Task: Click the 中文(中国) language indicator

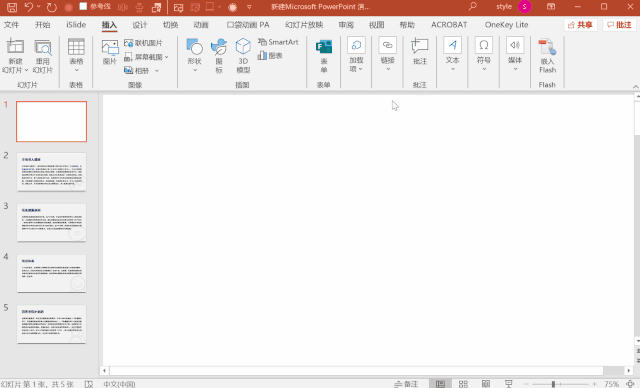Action: pos(119,384)
